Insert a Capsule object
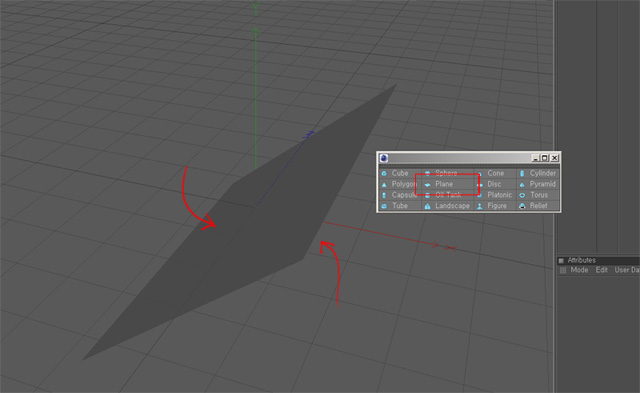This screenshot has width=640, height=393. [399, 195]
